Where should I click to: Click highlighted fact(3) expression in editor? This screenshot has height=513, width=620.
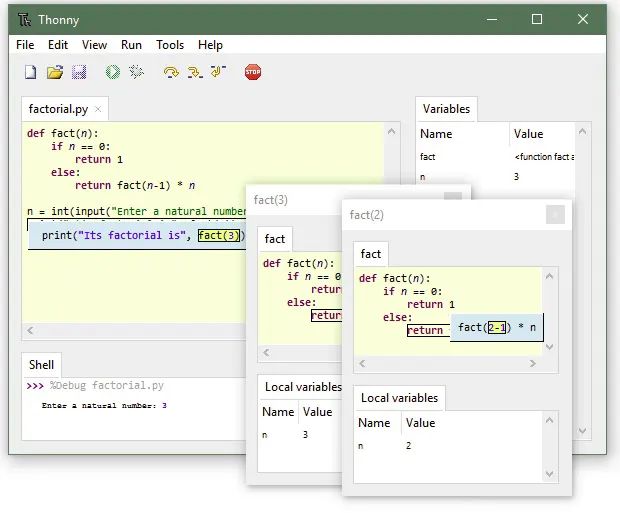click(219, 235)
